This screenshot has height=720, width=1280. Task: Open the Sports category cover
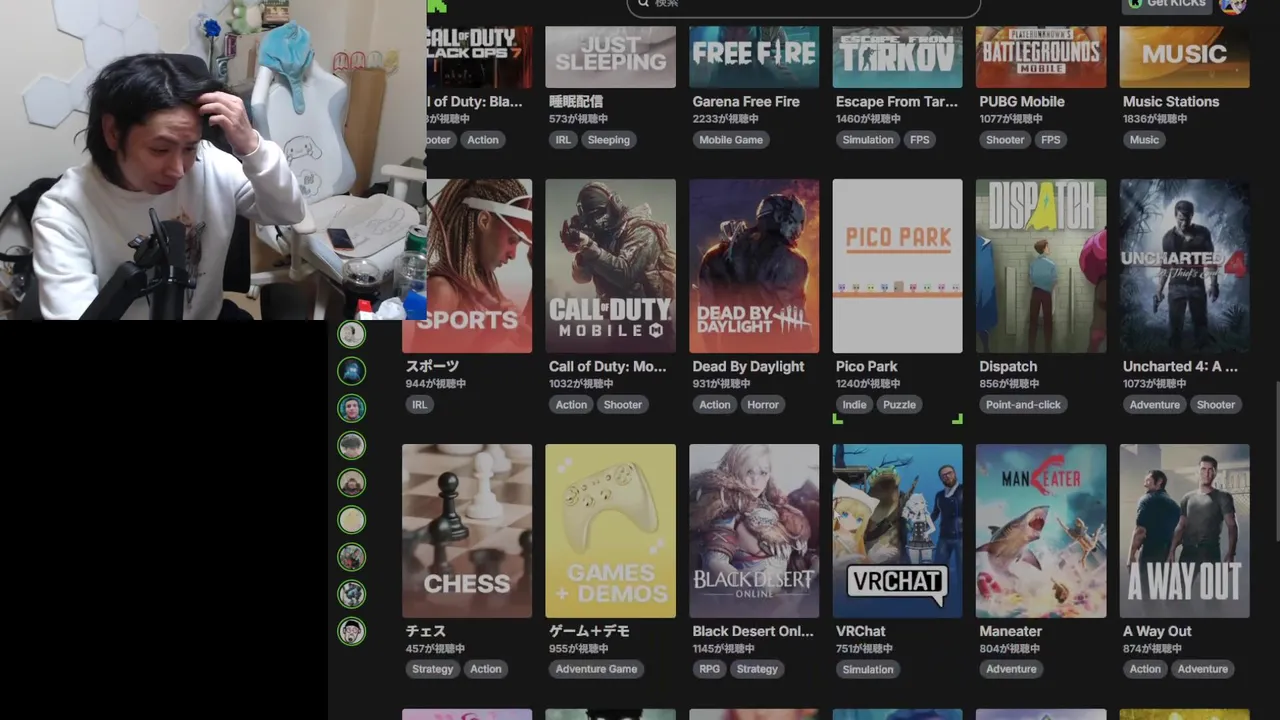point(467,266)
